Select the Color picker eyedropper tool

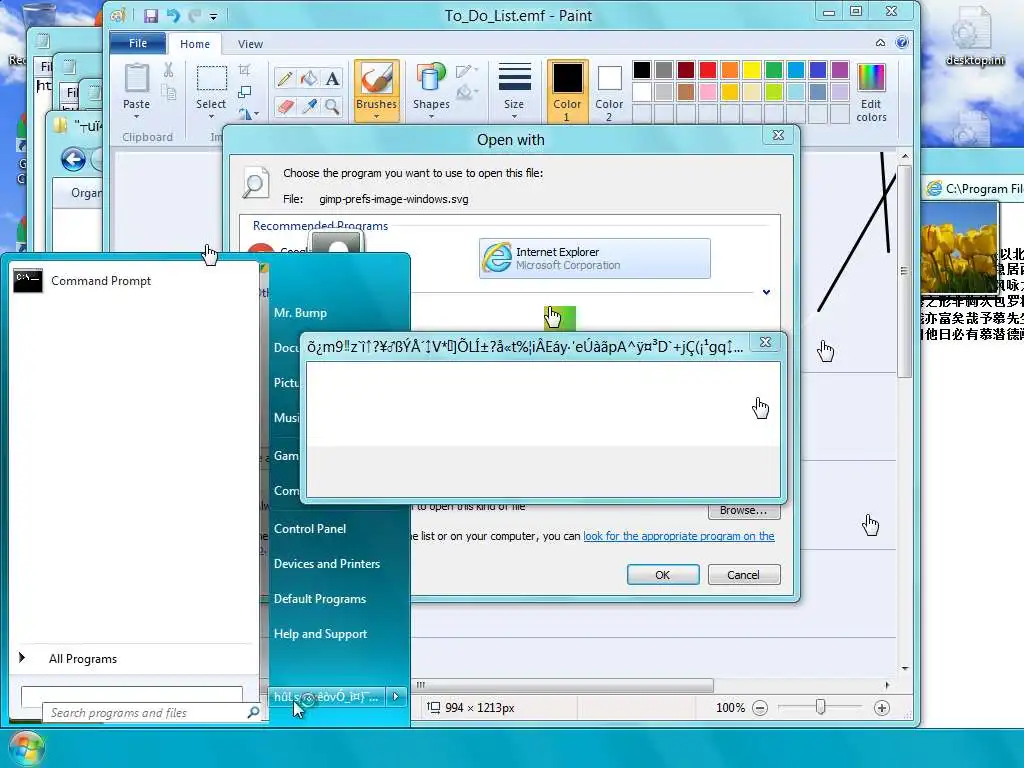point(309,106)
